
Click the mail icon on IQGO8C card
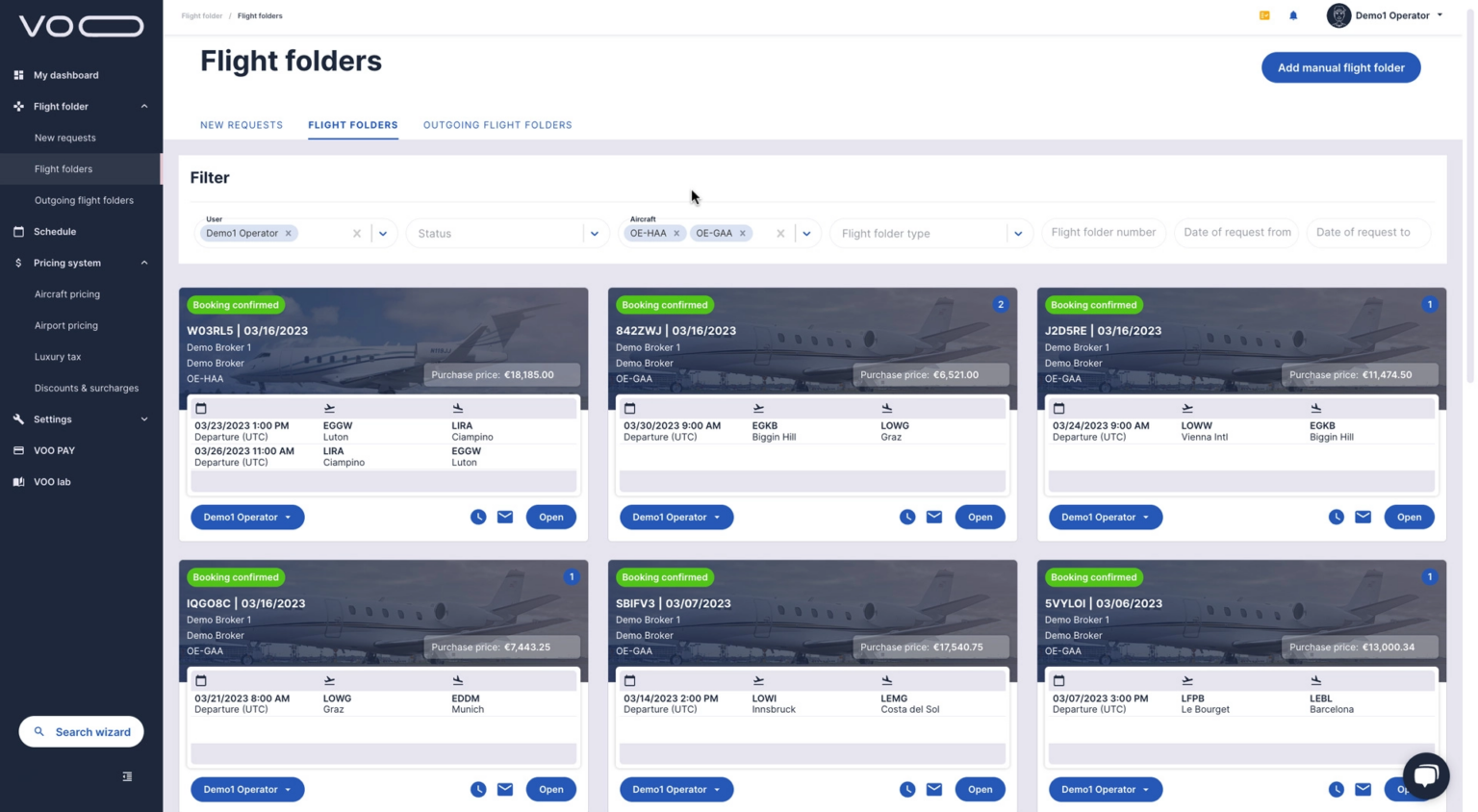[505, 789]
